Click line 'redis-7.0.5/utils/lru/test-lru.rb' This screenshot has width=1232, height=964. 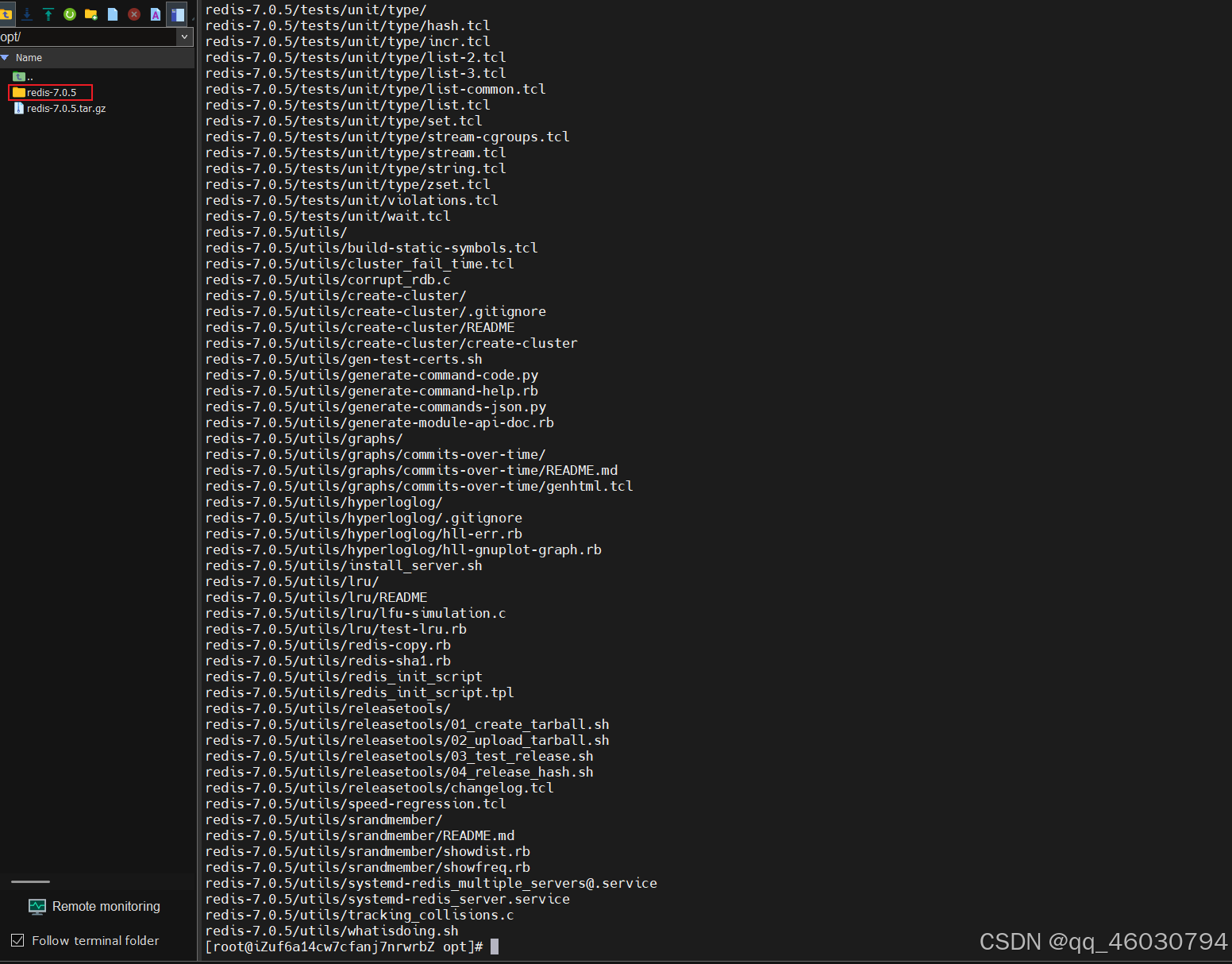336,629
